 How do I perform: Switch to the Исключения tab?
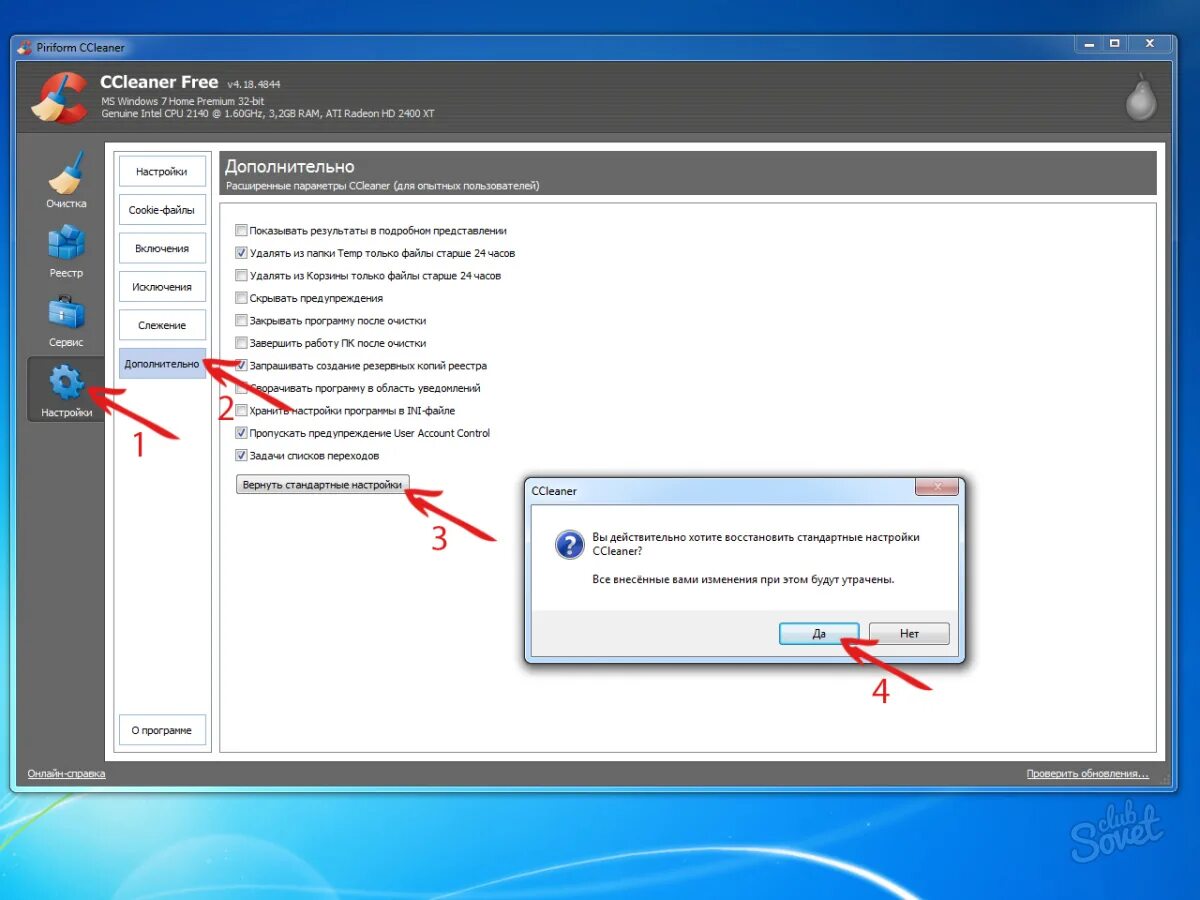[x=162, y=287]
